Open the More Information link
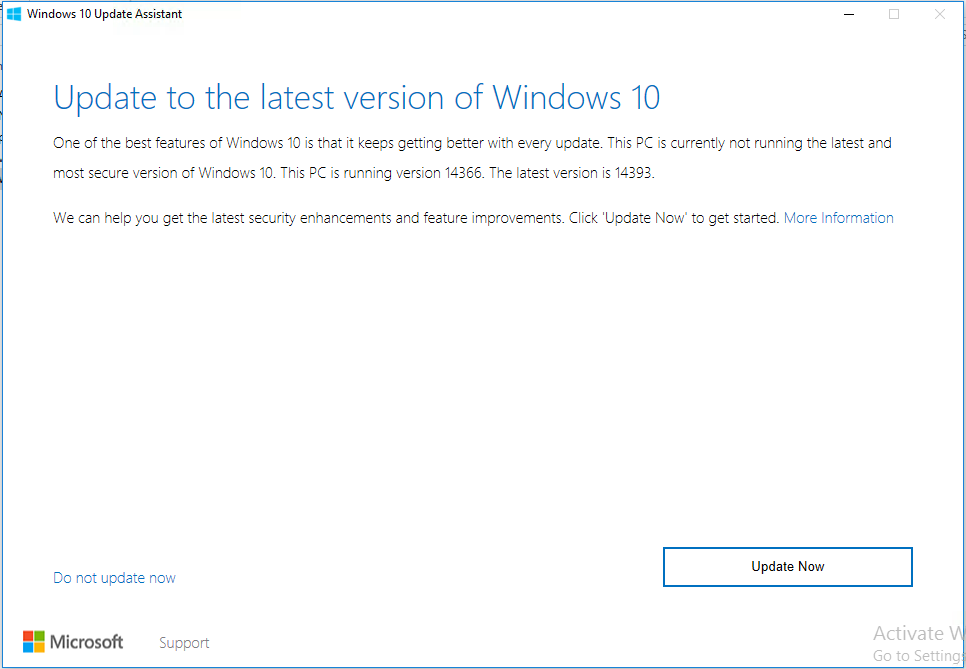Viewport: 966px width, 669px height. [x=838, y=218]
